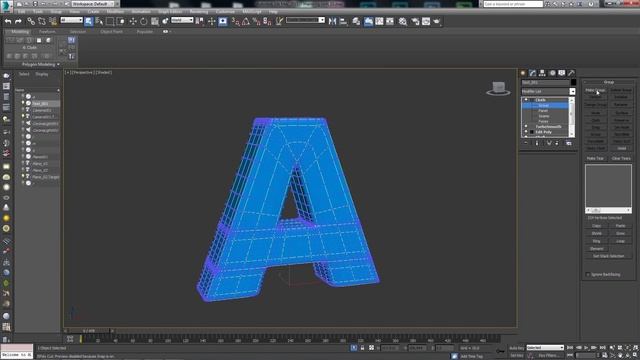Screen dimensions: 640x360
Task: Activate the Select and Scale tool
Action: tap(155, 21)
